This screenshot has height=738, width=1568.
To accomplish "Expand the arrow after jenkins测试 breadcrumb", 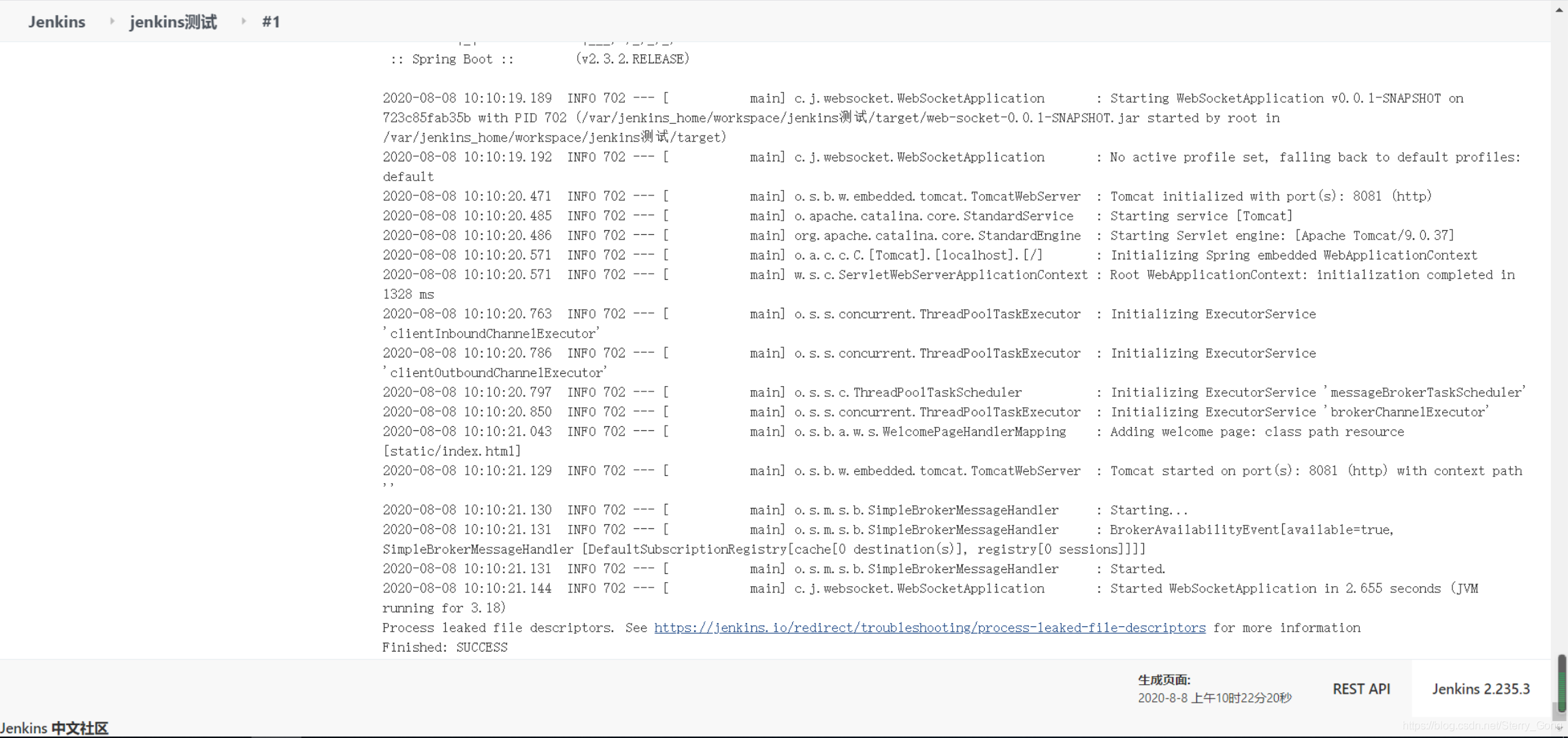I will tap(243, 21).
